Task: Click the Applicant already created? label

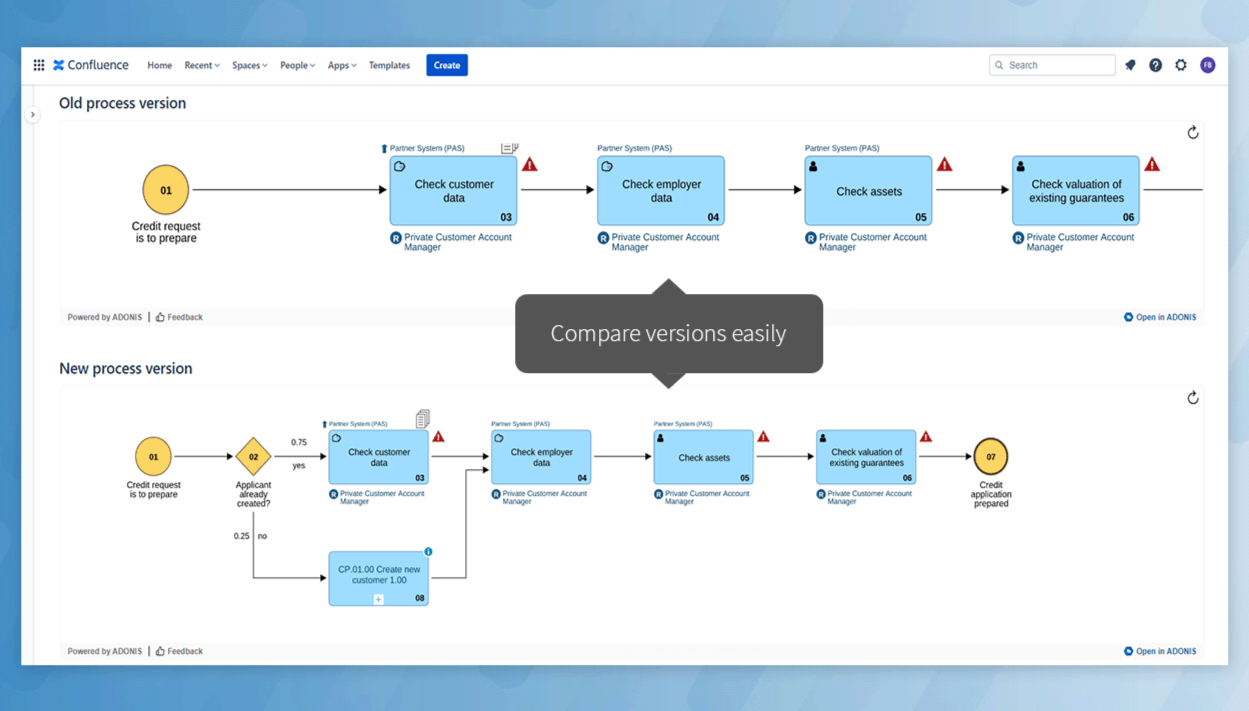Action: (253, 494)
